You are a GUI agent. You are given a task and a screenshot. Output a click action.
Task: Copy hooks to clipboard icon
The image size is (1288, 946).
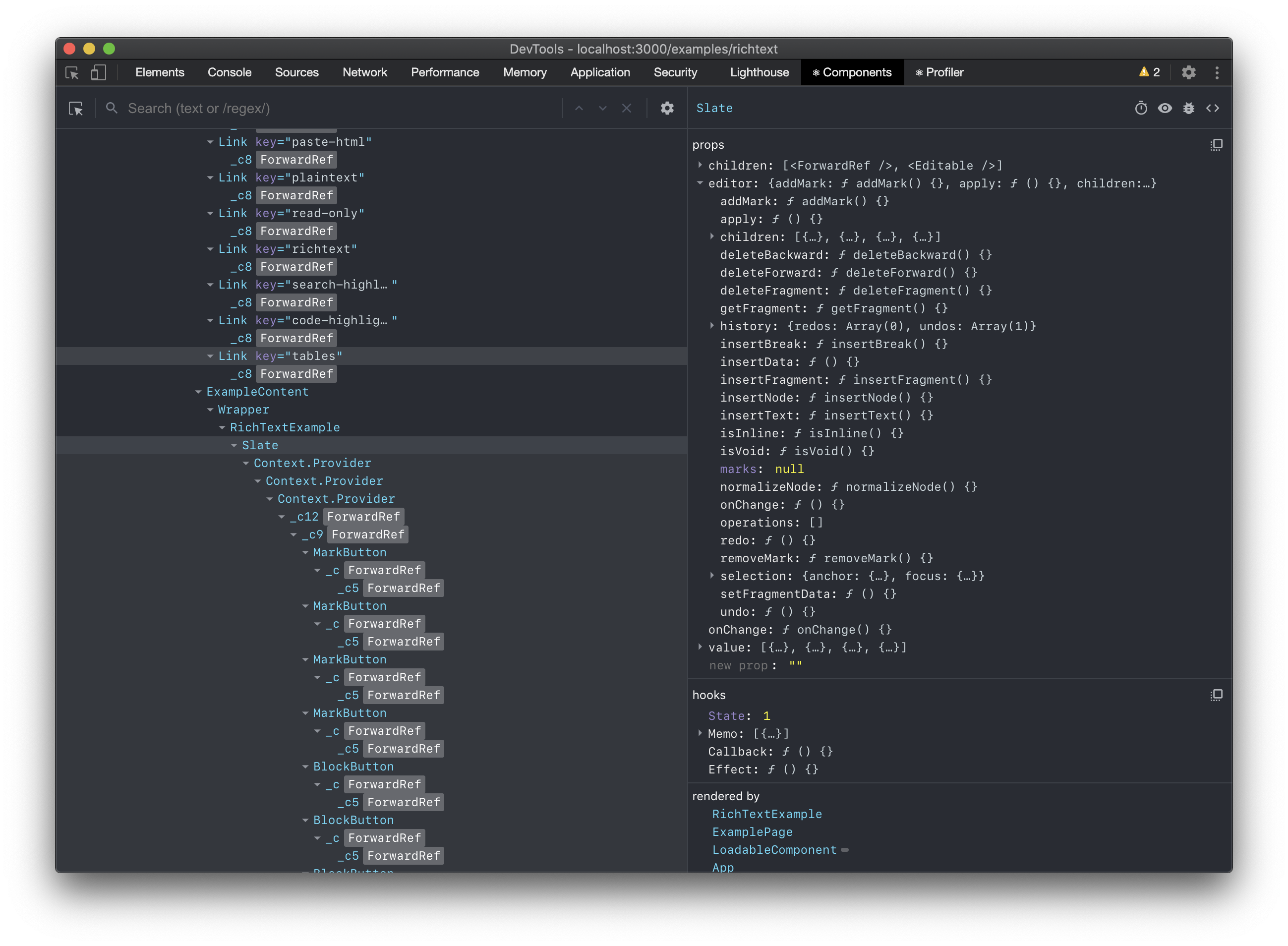[1216, 695]
